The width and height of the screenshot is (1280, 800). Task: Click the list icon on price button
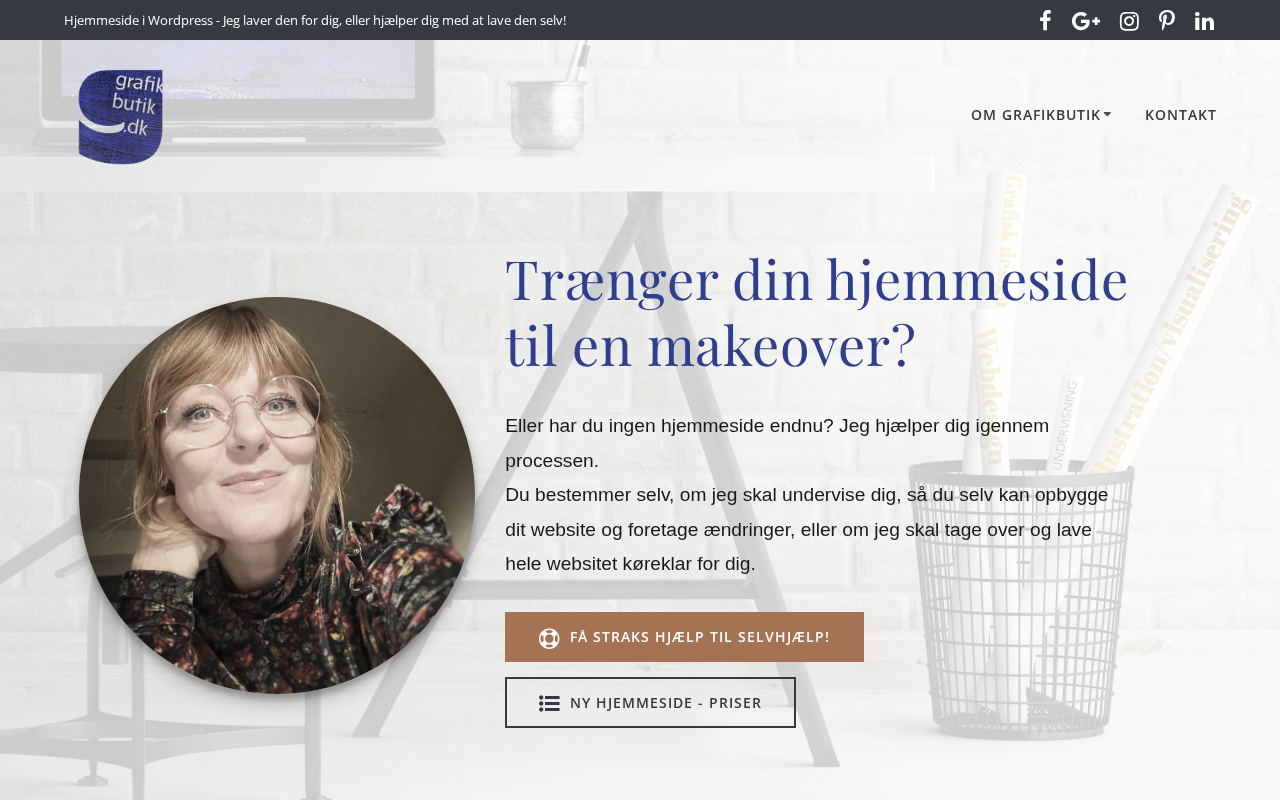[x=549, y=703]
